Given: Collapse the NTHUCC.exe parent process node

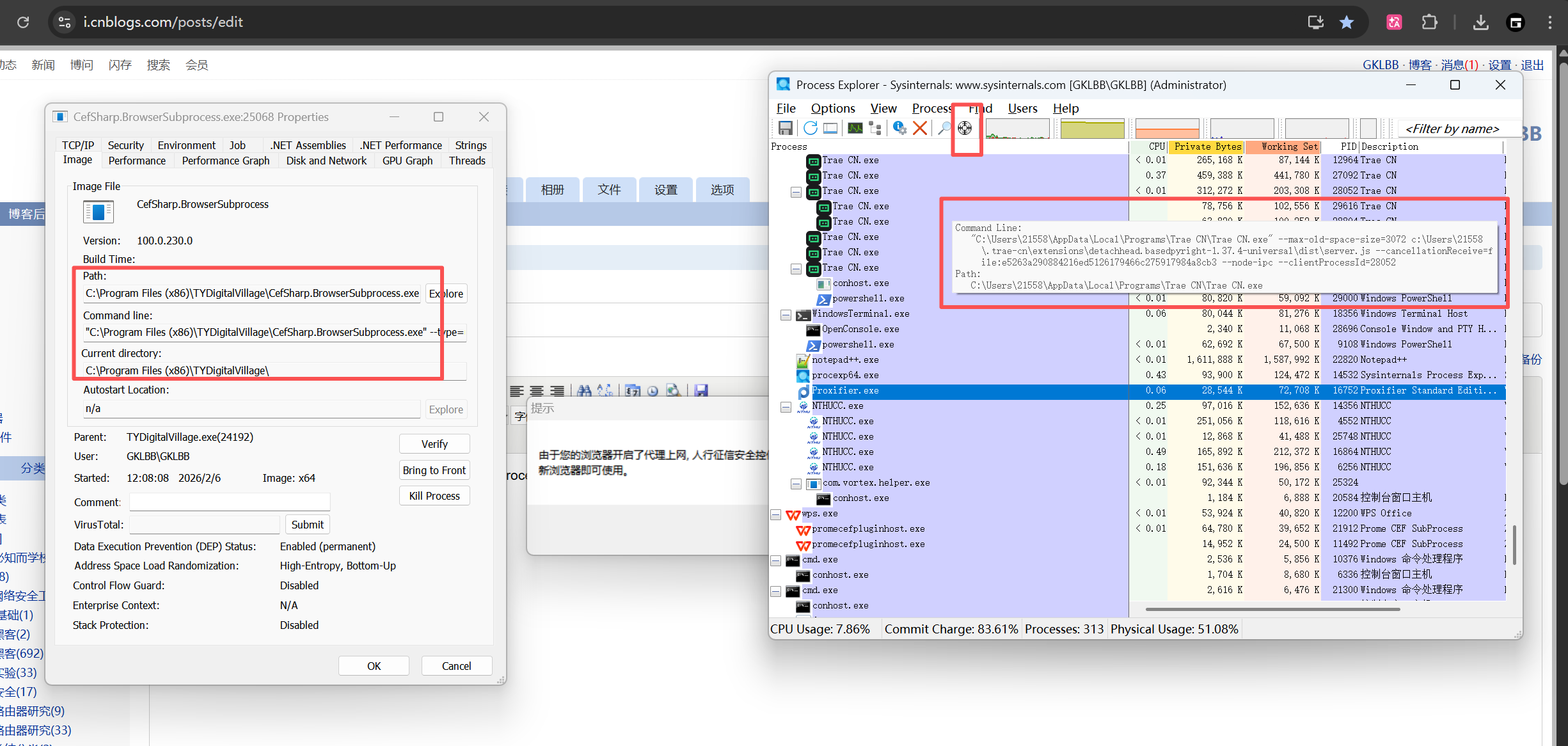Looking at the screenshot, I should click(x=786, y=406).
